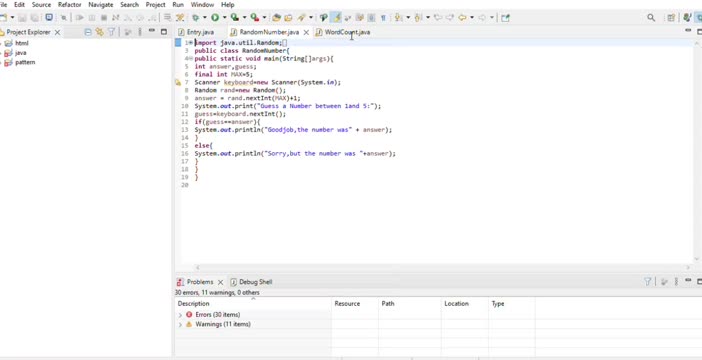The image size is (702, 360).
Task: Open the Search magnifier icon at top right
Action: (651, 18)
